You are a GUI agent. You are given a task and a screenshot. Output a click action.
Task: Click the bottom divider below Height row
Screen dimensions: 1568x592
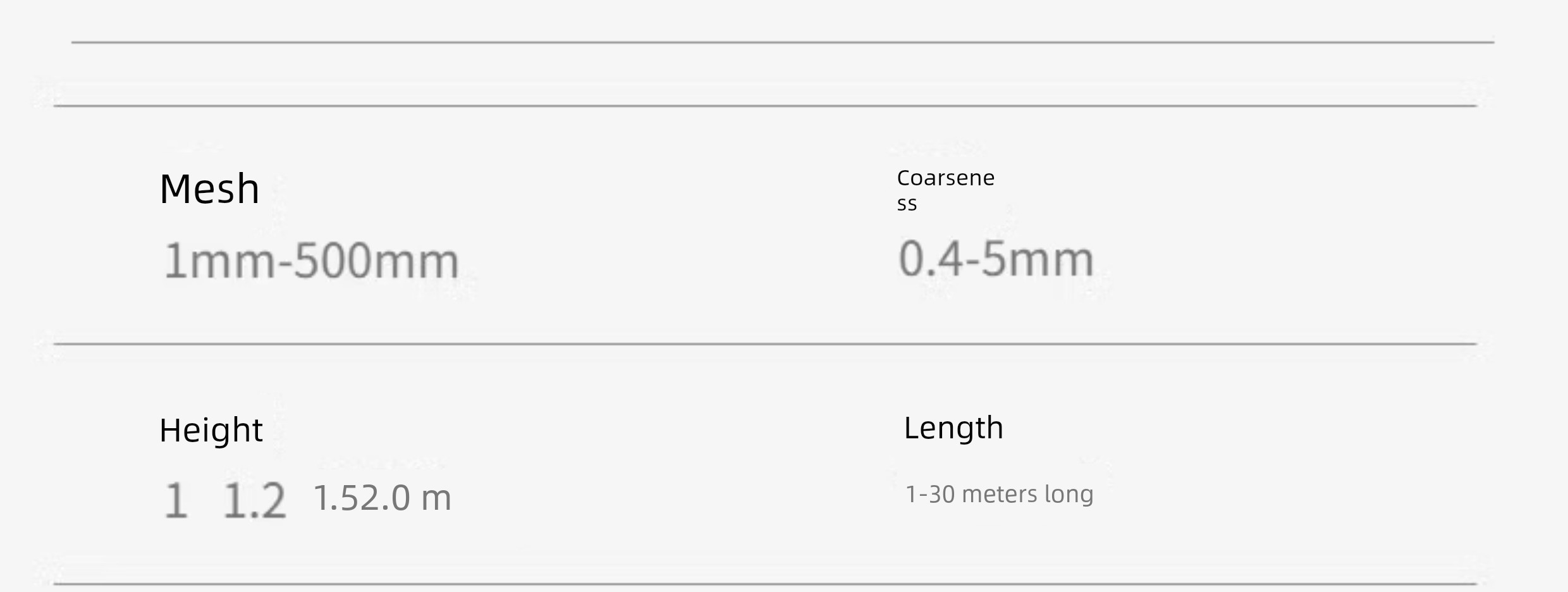tap(765, 584)
